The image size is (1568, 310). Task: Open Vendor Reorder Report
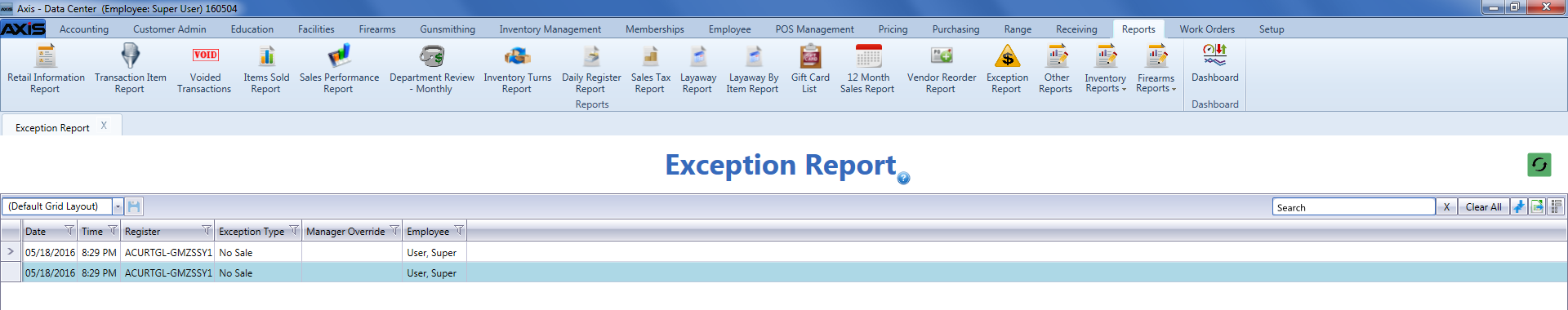pyautogui.click(x=941, y=69)
